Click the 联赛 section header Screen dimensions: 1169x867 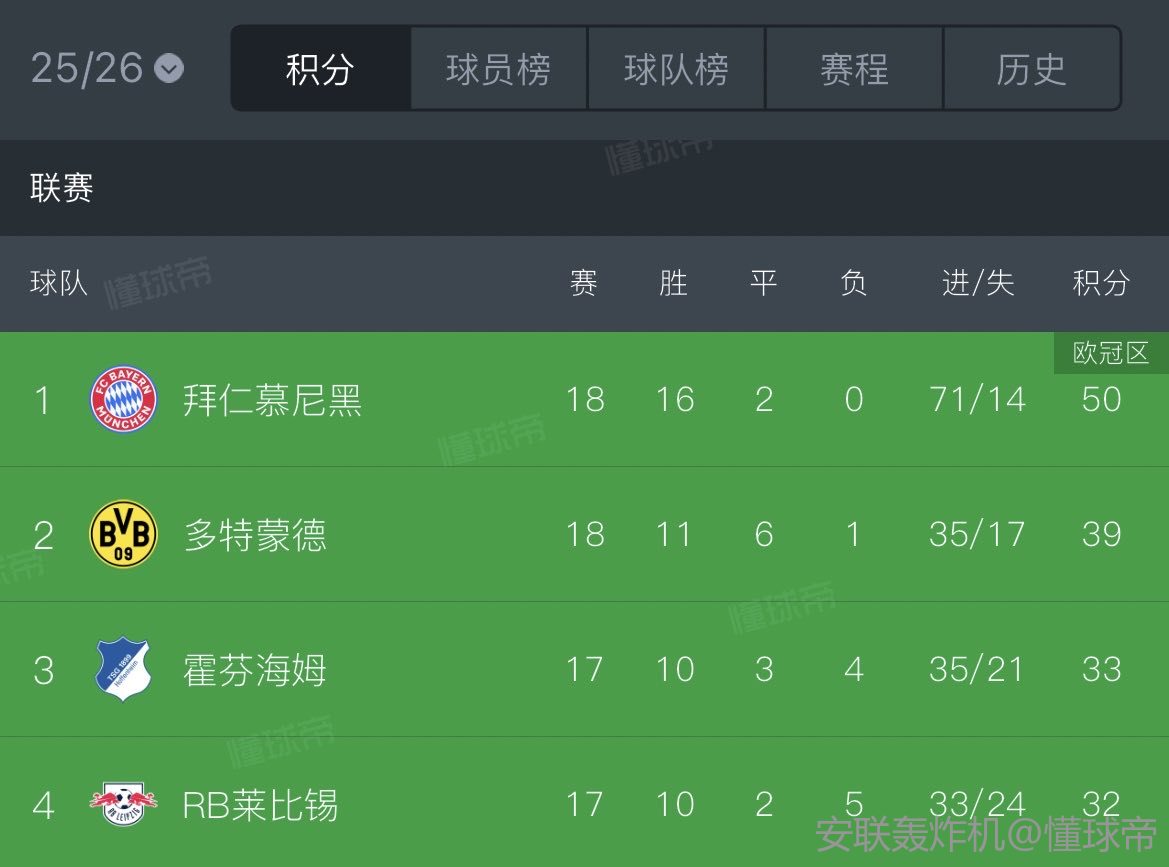[x=62, y=188]
